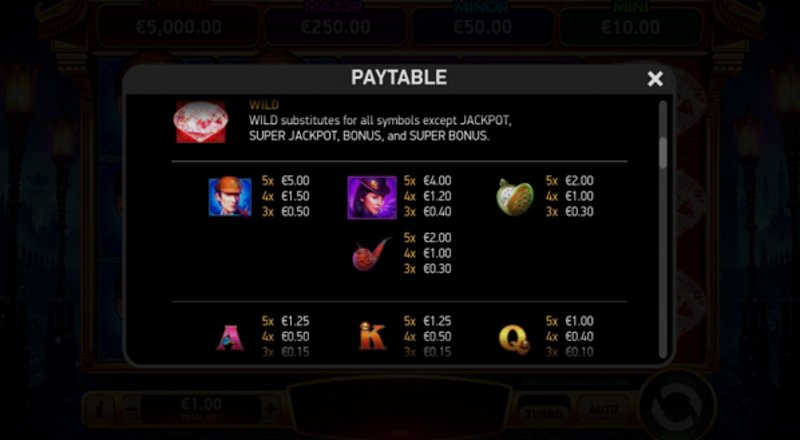The image size is (800, 440).
Task: Select the gold Q card symbol
Action: coord(514,339)
